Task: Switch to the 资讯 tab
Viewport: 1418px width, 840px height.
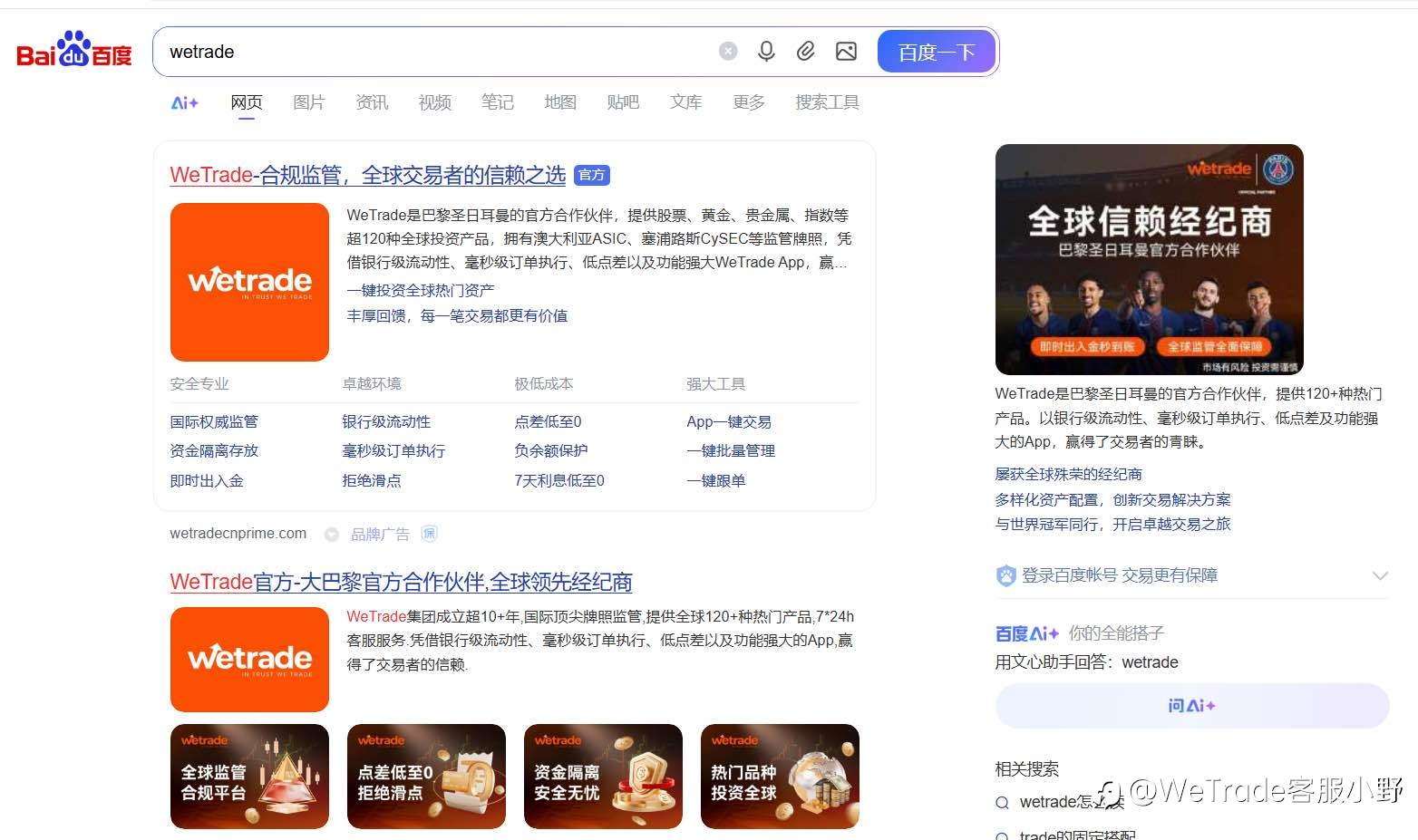Action: [372, 102]
